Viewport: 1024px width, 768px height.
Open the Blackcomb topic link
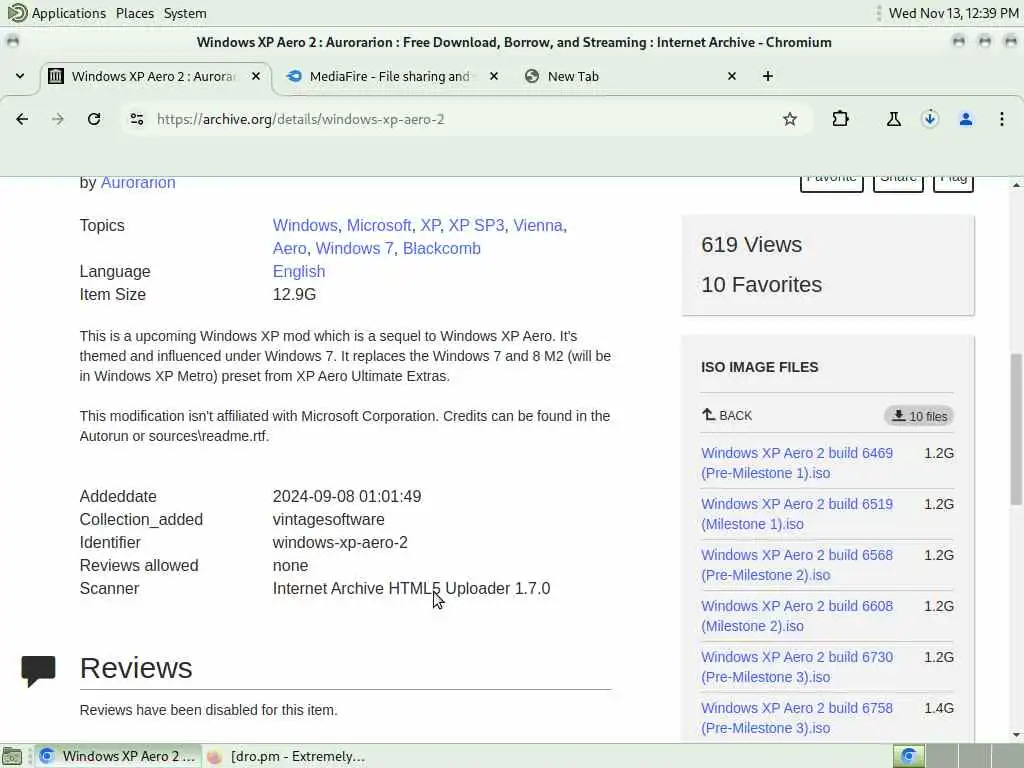click(441, 248)
